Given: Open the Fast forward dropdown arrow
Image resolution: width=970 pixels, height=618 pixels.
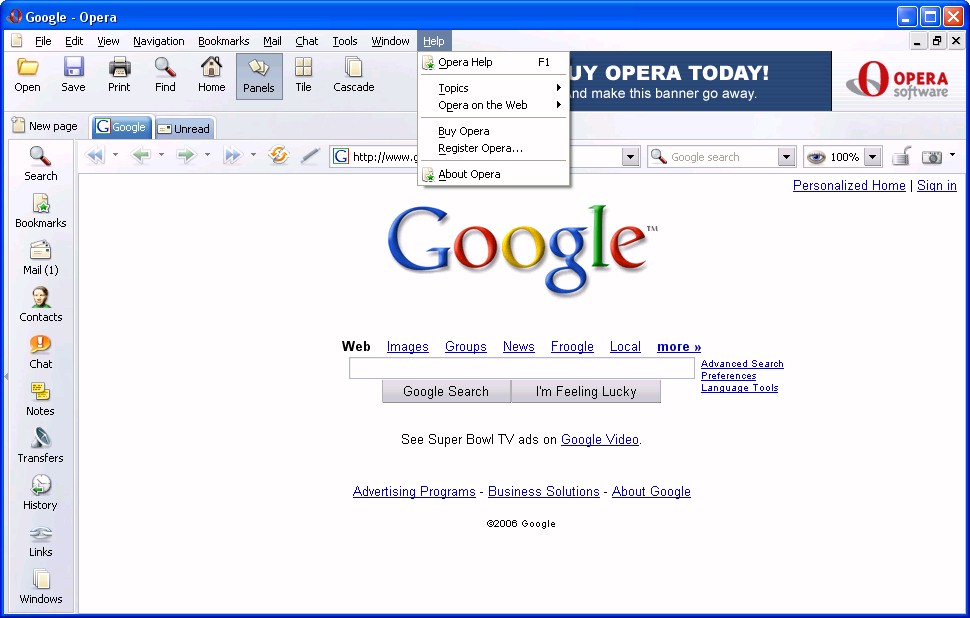Looking at the screenshot, I should [253, 155].
